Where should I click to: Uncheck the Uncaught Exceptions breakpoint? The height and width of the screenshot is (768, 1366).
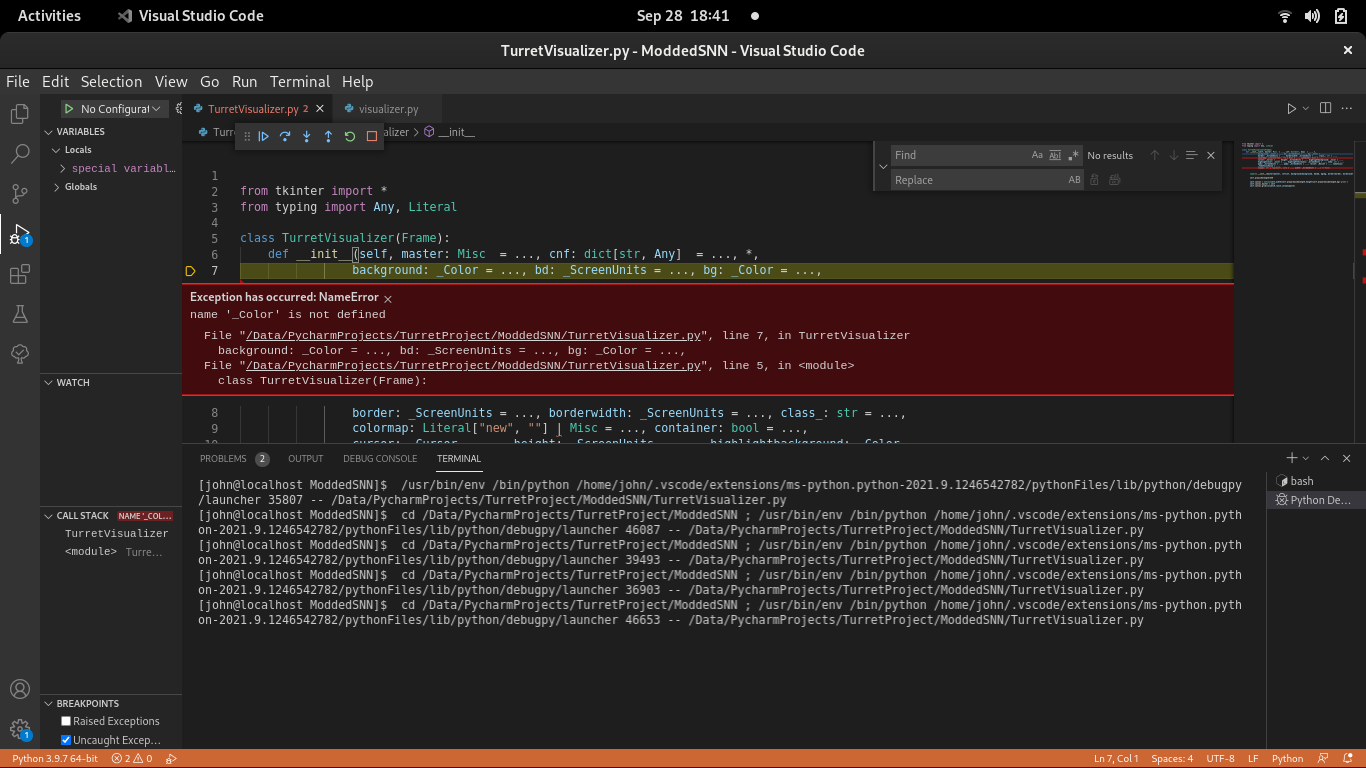65,740
